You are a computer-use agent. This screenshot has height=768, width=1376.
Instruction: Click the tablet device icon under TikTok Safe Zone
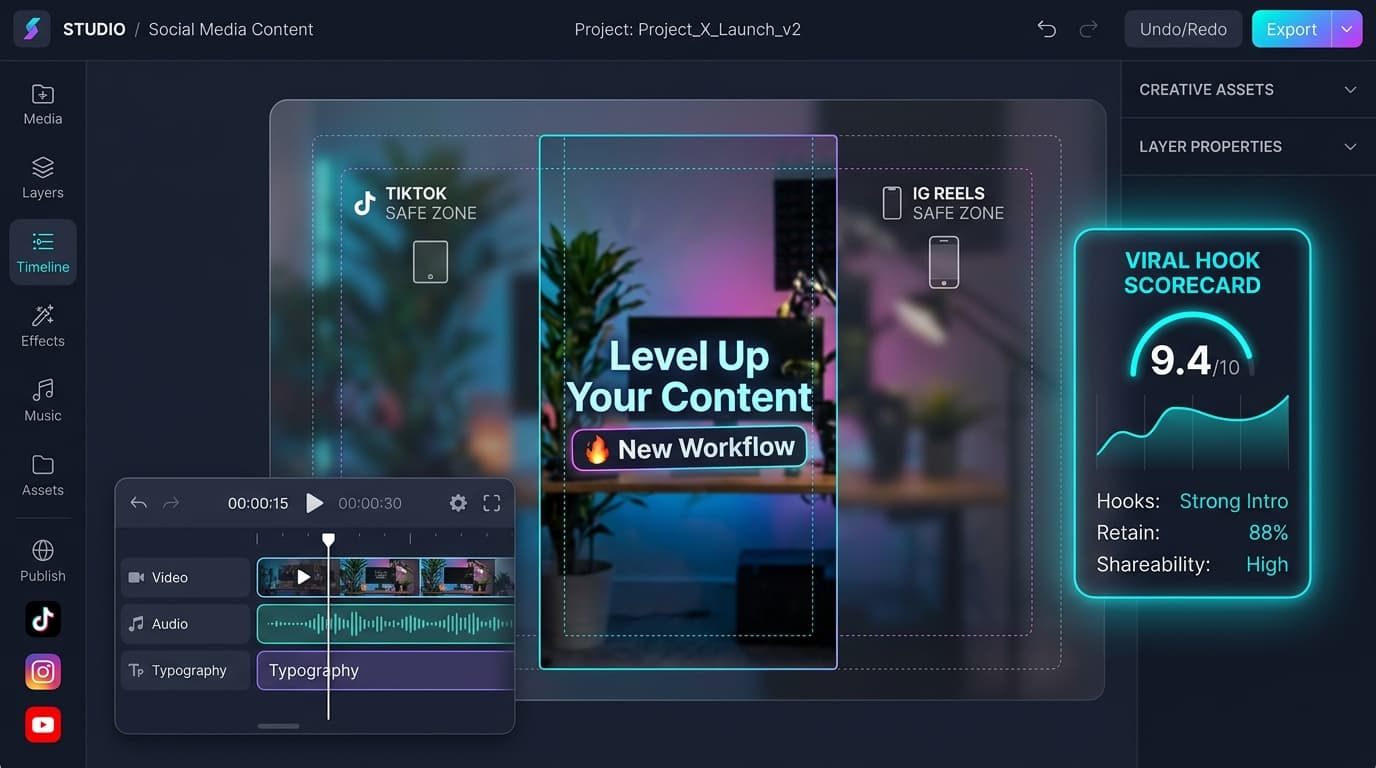[x=431, y=262]
